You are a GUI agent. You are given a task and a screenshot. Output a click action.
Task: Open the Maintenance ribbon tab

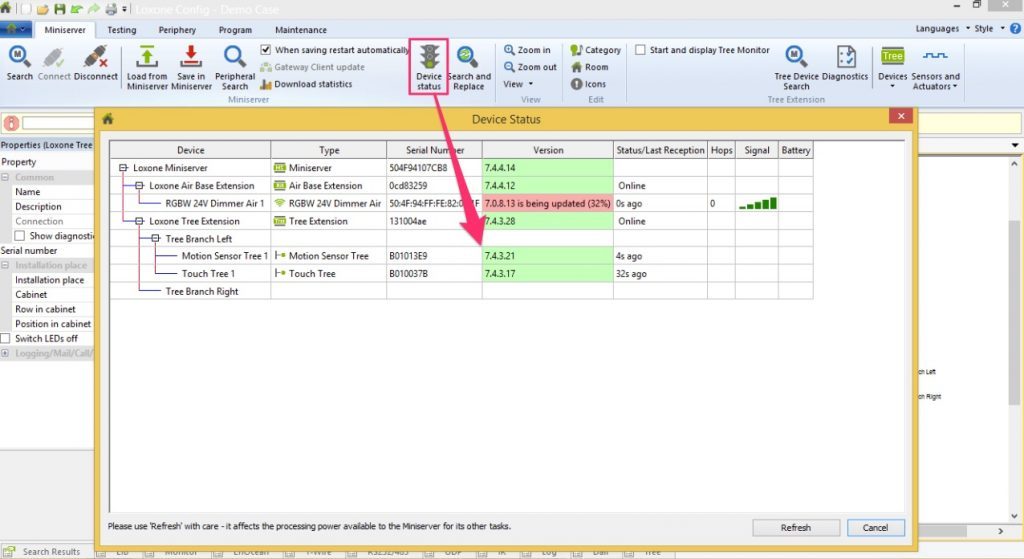click(x=300, y=30)
